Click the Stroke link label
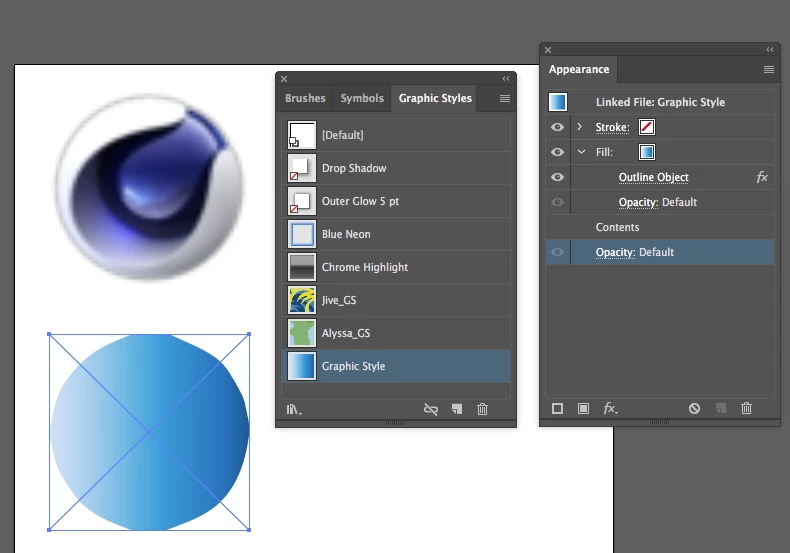The width and height of the screenshot is (790, 553). tap(613, 127)
